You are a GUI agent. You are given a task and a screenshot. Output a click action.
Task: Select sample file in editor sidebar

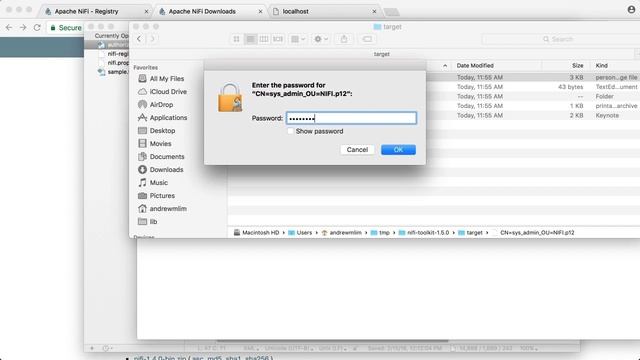[113, 72]
